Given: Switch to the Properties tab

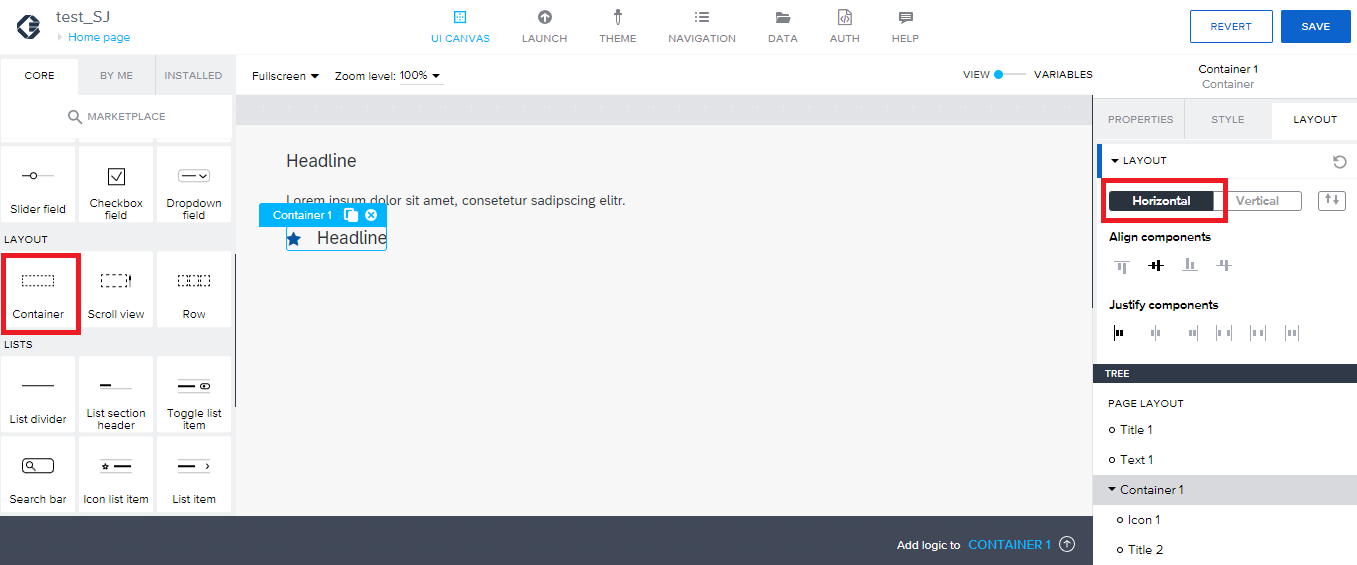Looking at the screenshot, I should pos(1140,120).
